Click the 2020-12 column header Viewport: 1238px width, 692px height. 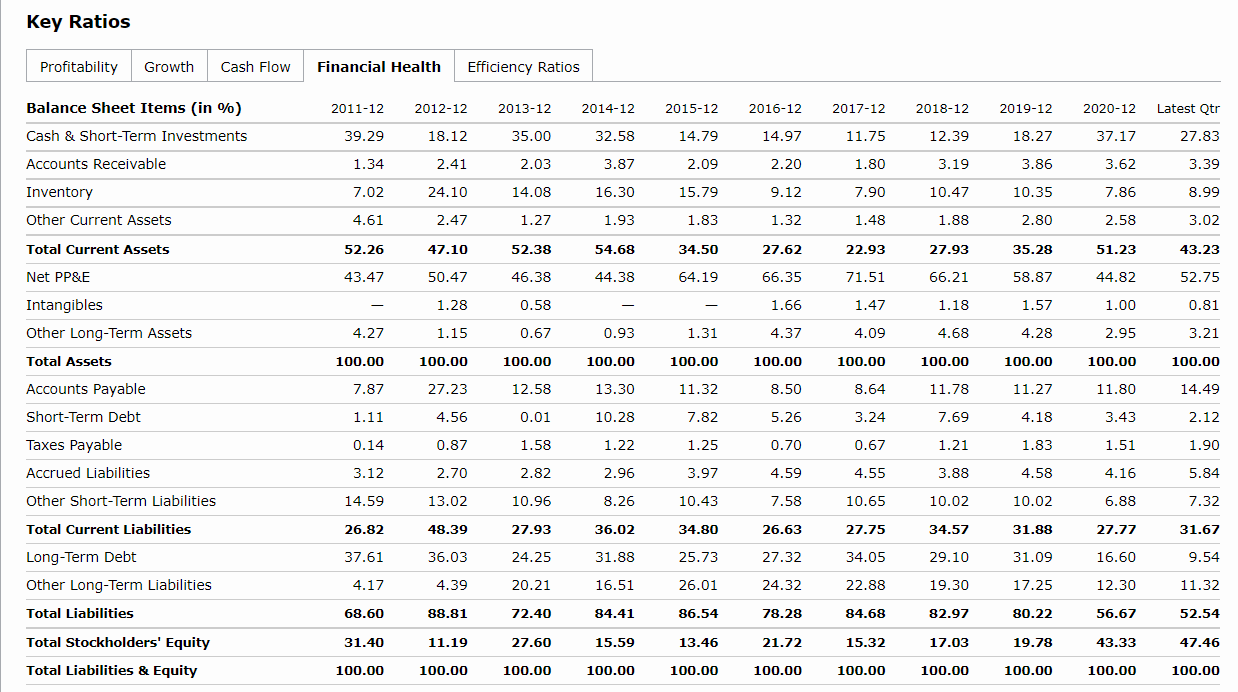pyautogui.click(x=1109, y=108)
